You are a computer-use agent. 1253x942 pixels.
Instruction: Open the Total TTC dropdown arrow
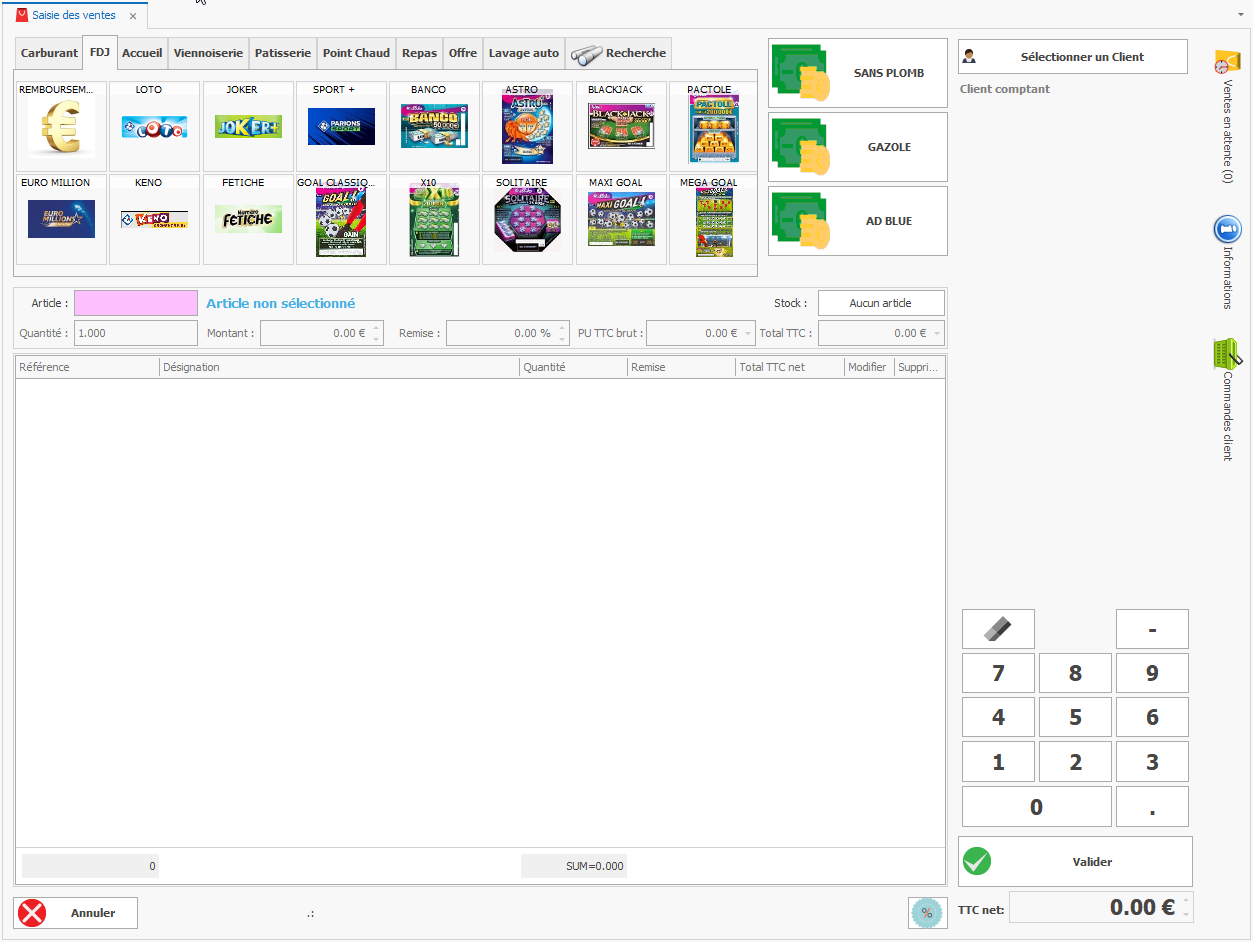(x=937, y=334)
